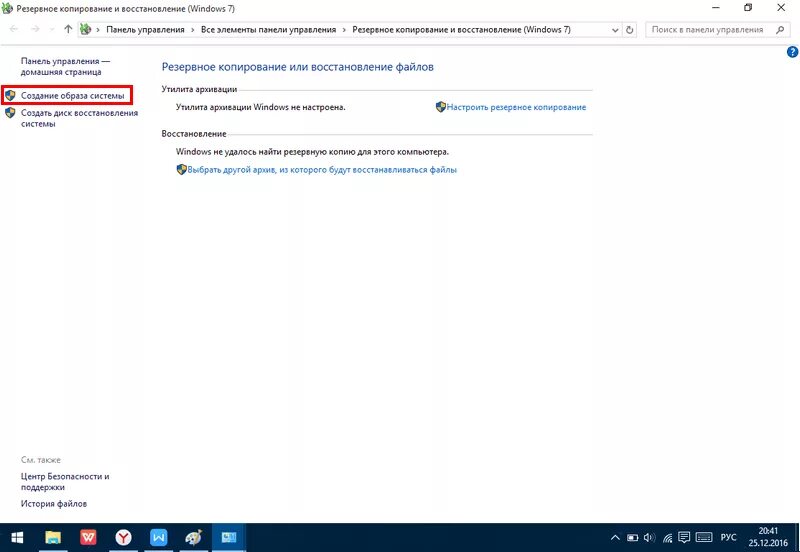Click shield icon beside "Создать диск восстановления"
The image size is (800, 552).
(x=10, y=113)
